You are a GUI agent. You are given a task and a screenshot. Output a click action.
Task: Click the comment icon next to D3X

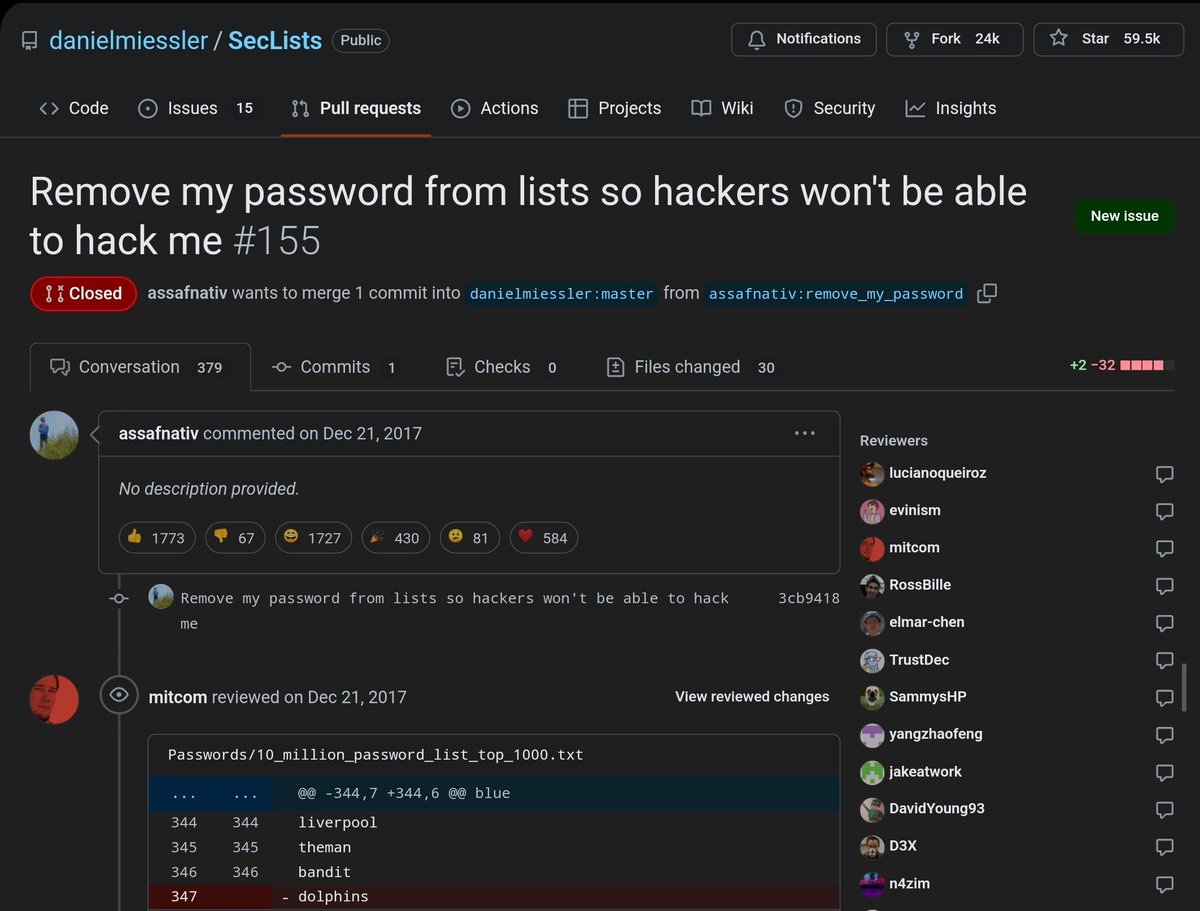[1164, 847]
